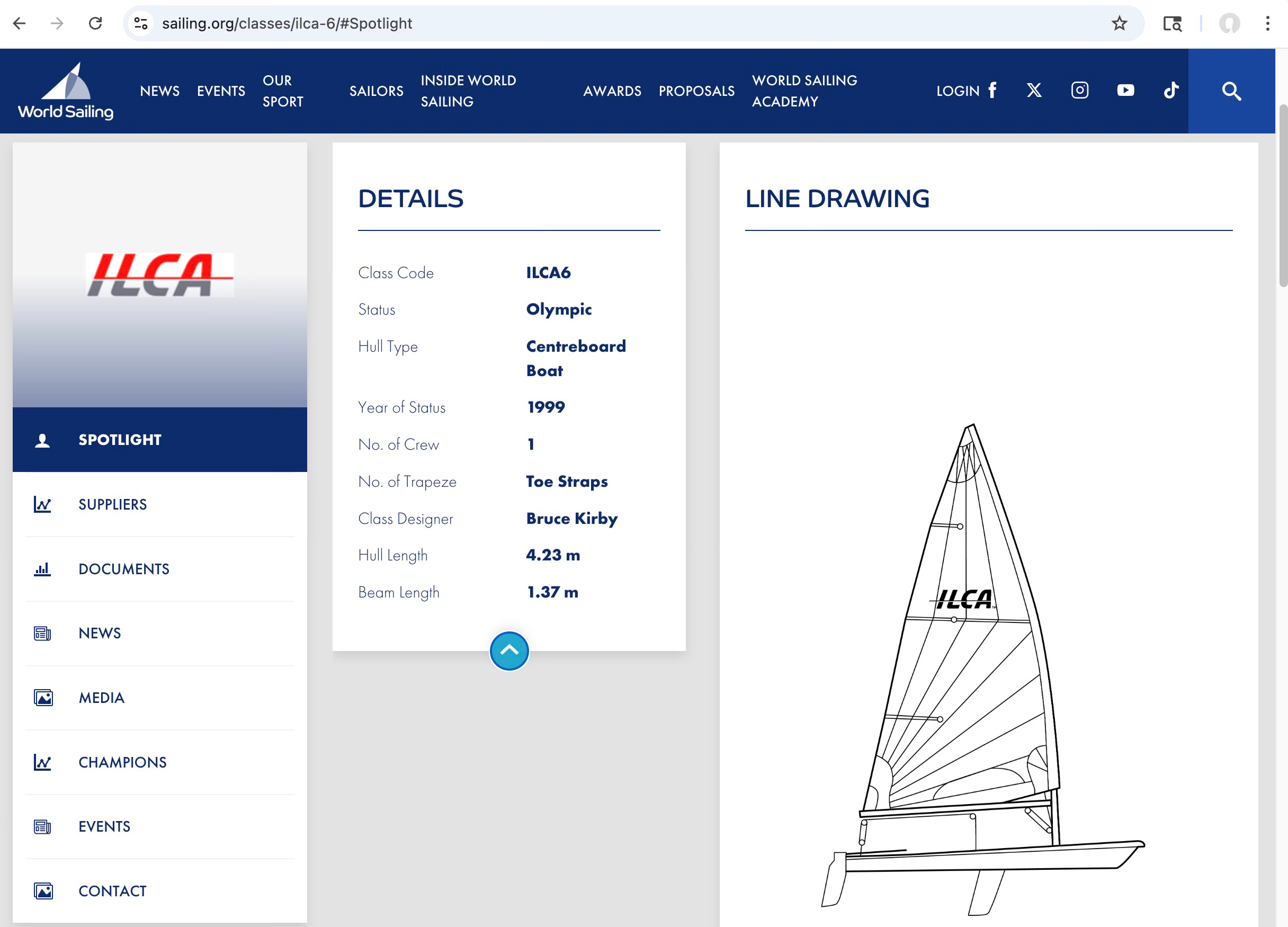Open the Inside World Sailing menu
Screen dimensions: 1288x927
click(x=468, y=91)
